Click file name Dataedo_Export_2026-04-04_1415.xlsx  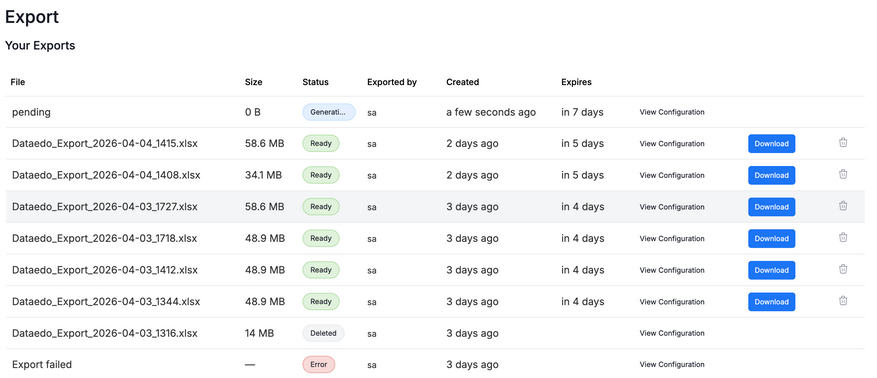coord(105,144)
